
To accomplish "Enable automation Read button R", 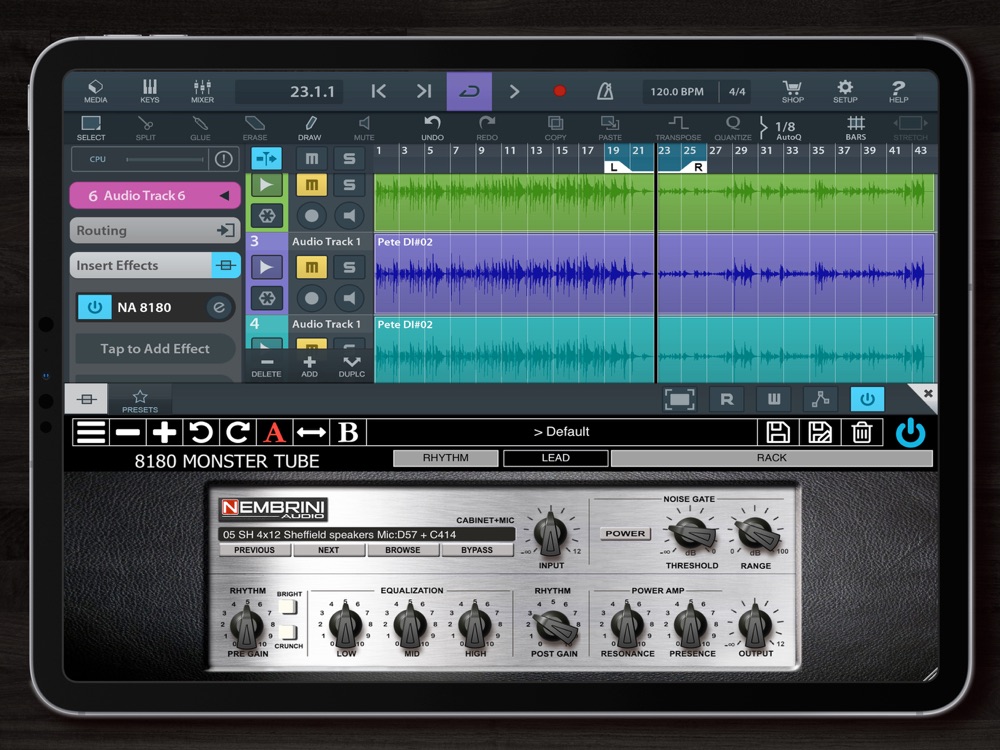I will point(726,400).
